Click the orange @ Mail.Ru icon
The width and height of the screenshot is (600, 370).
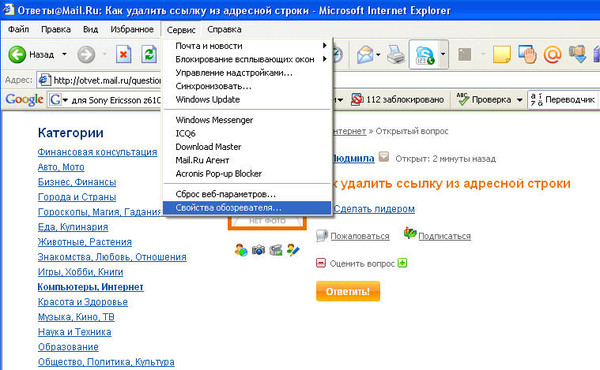pos(553,54)
